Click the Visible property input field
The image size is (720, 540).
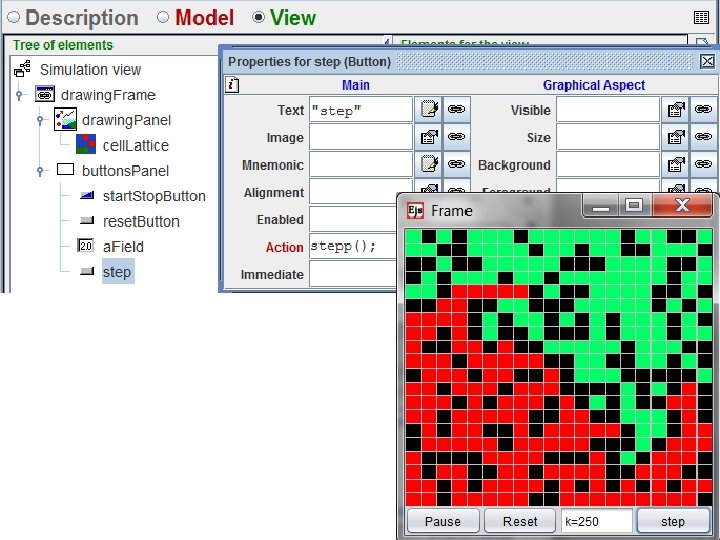pos(608,110)
